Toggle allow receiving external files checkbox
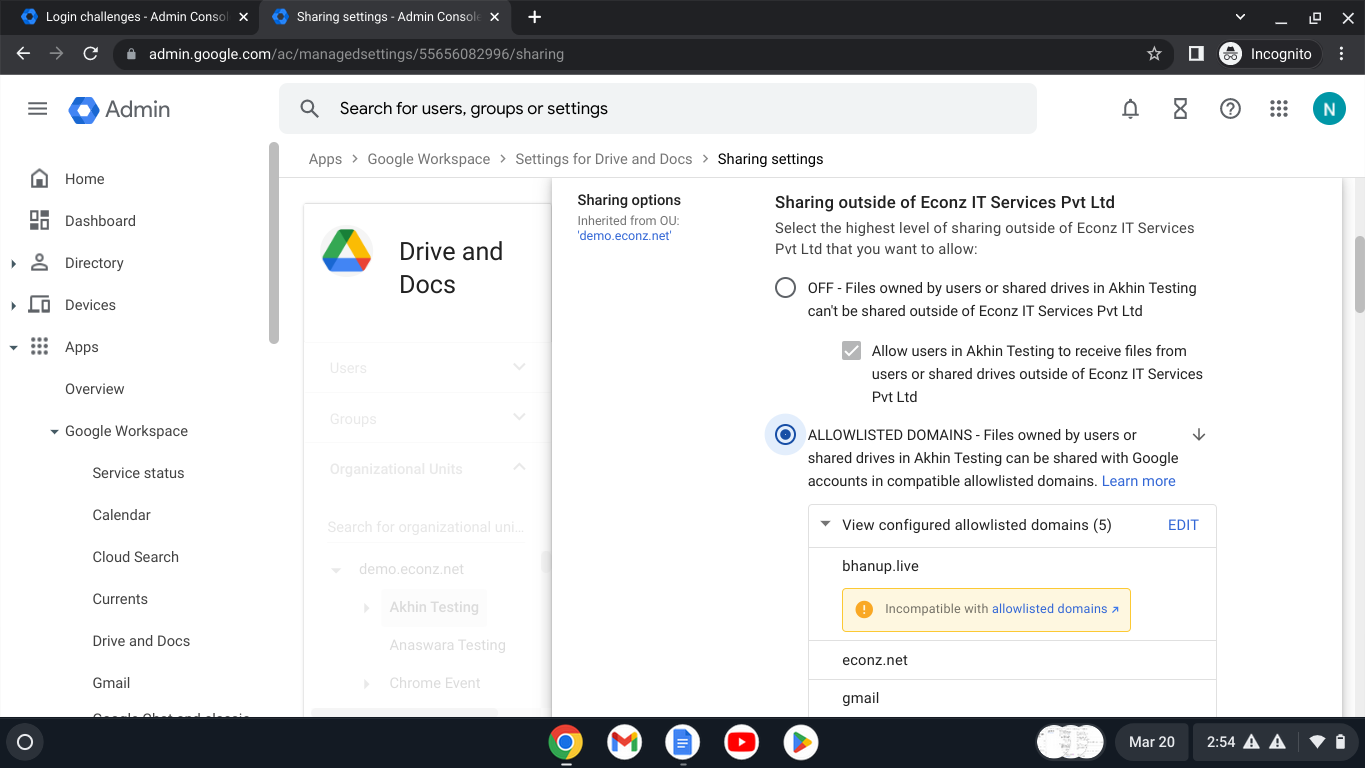The image size is (1365, 768). point(851,351)
